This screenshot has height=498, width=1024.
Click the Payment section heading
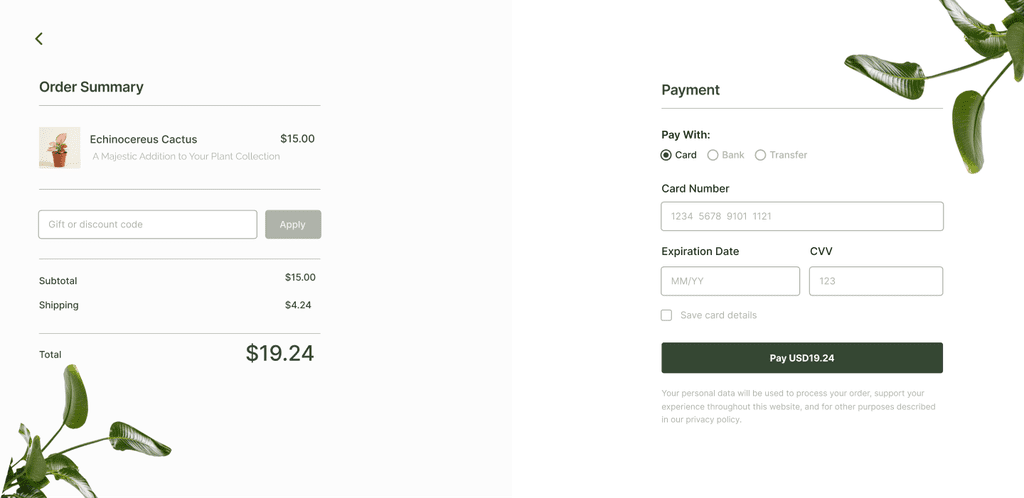(x=690, y=90)
